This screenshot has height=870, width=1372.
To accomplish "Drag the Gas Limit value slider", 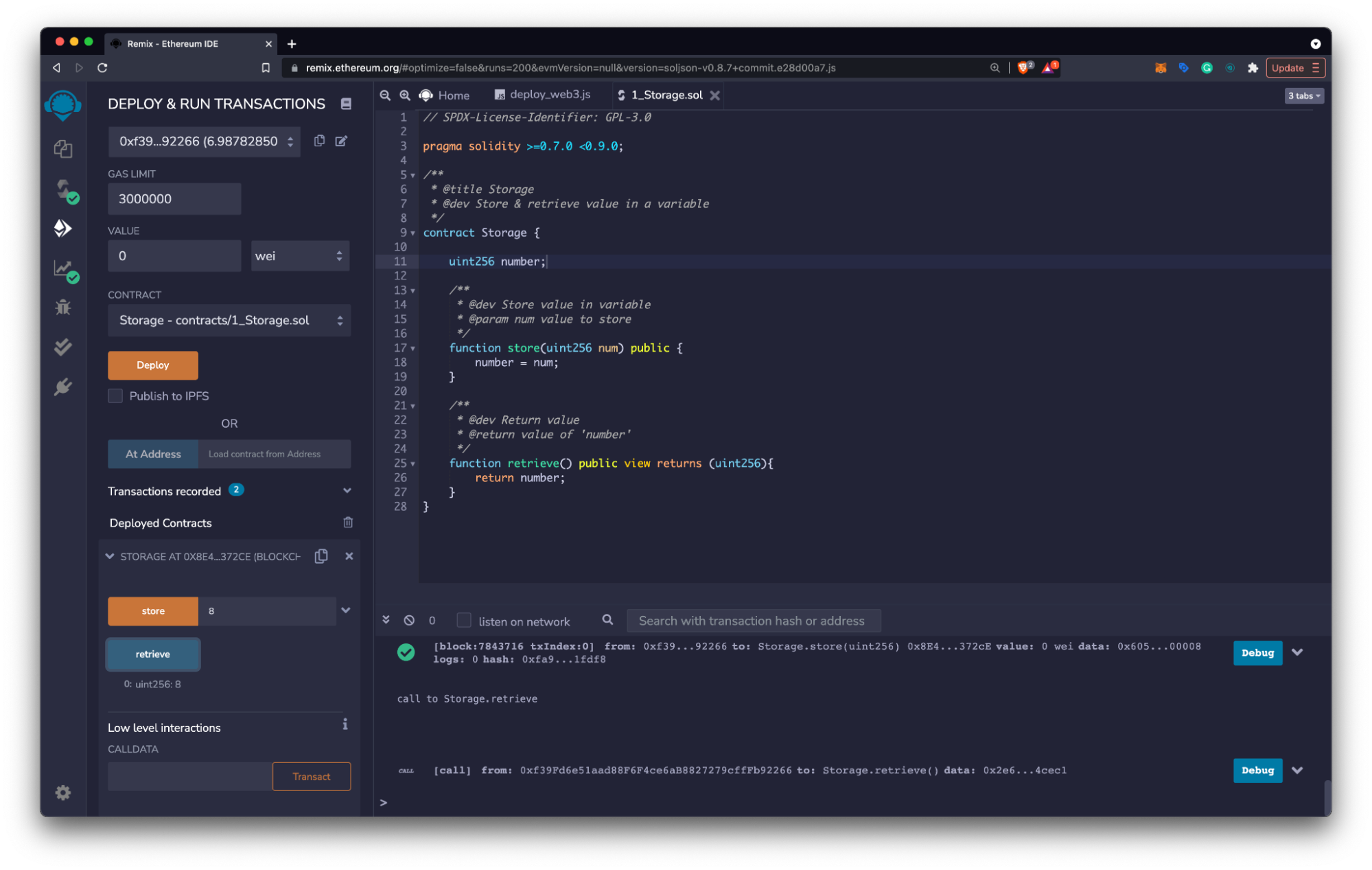I will click(175, 198).
